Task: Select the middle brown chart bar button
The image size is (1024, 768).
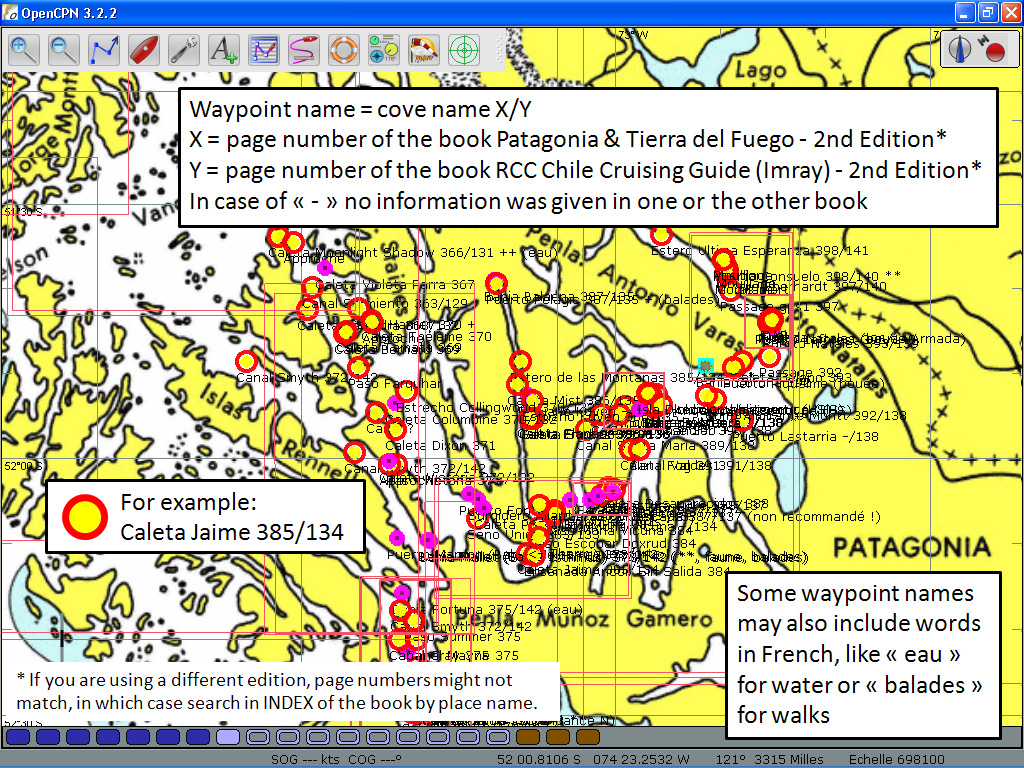Action: [558, 737]
